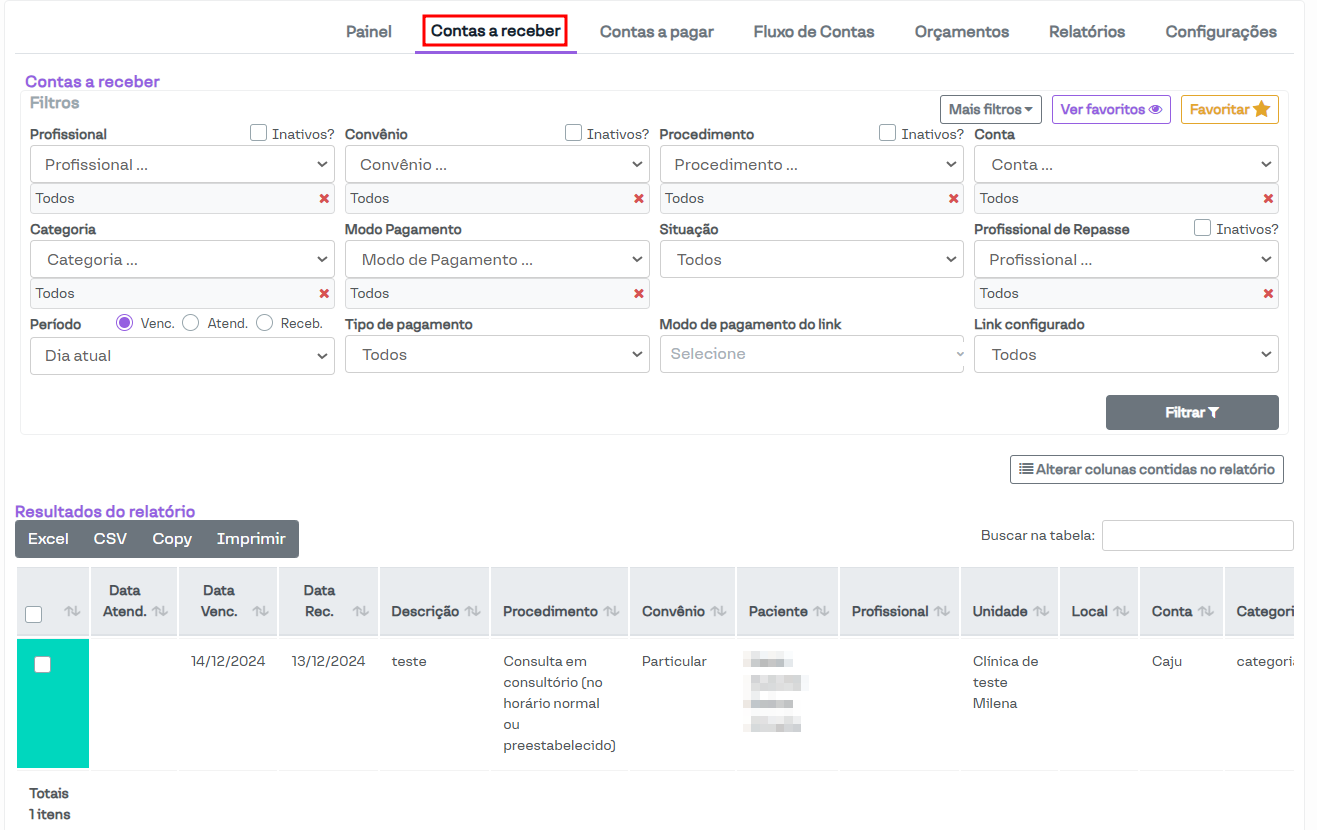This screenshot has width=1317, height=830.
Task: Open the 'Mais filtros' dropdown
Action: point(990,109)
